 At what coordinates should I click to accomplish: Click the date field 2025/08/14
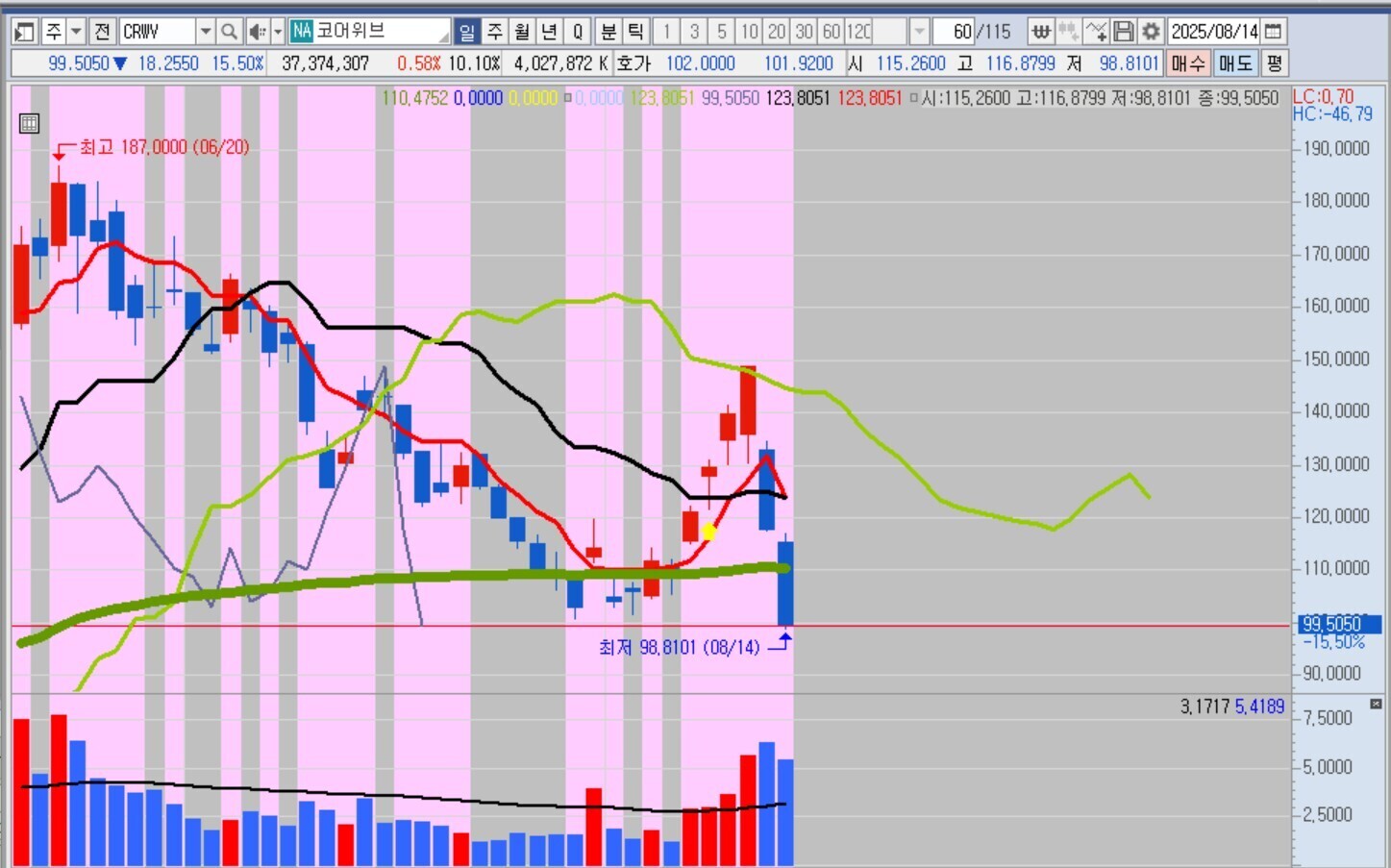[1214, 32]
